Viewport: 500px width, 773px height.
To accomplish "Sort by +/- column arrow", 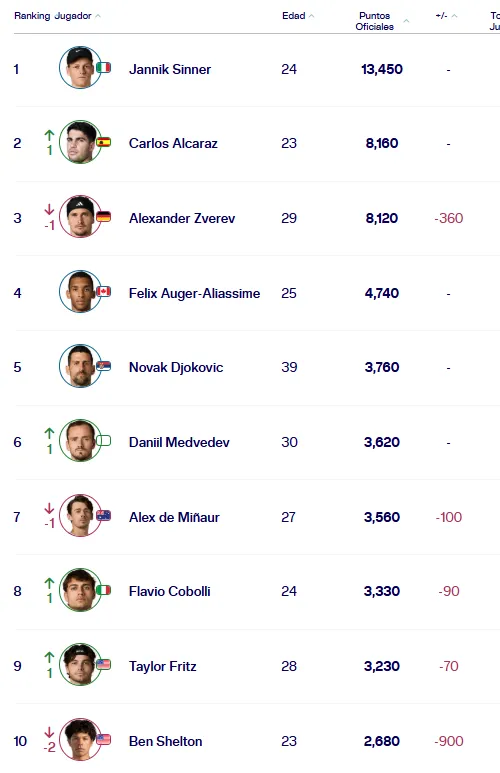I will (x=454, y=16).
